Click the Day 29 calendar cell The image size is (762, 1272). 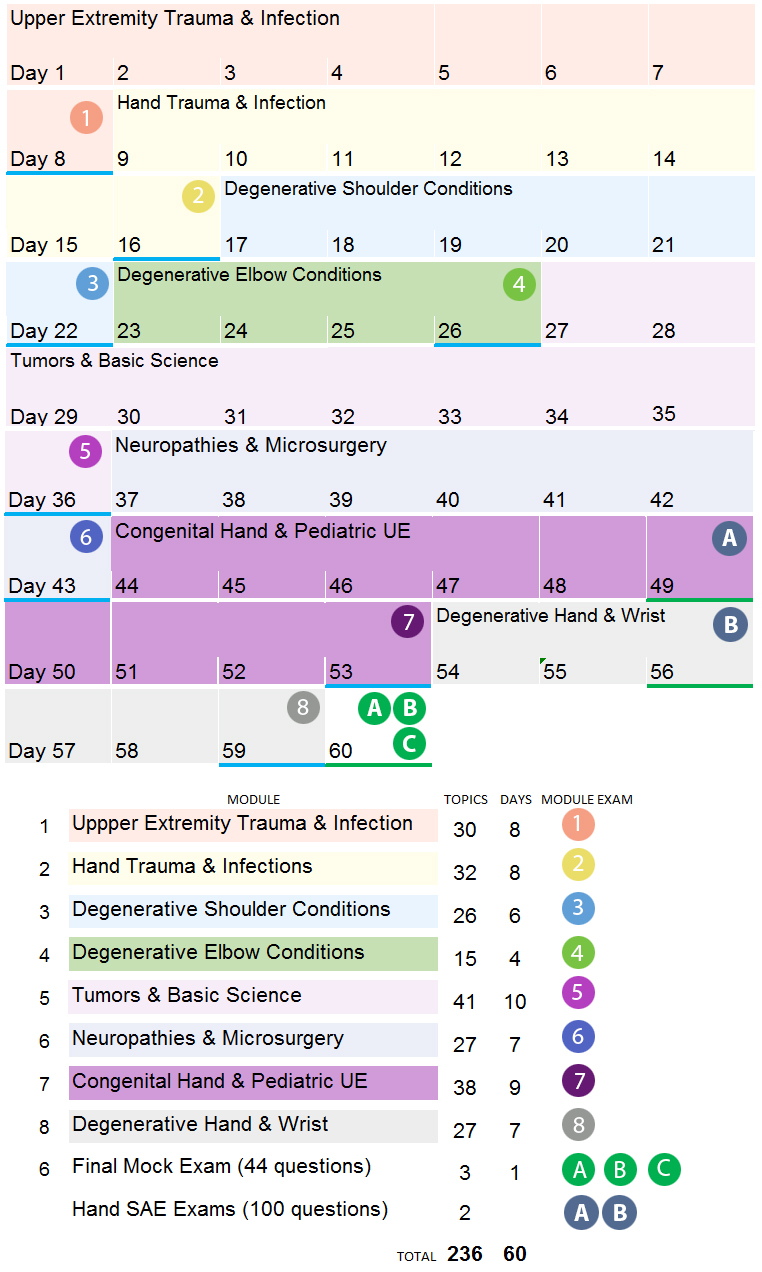tap(58, 387)
